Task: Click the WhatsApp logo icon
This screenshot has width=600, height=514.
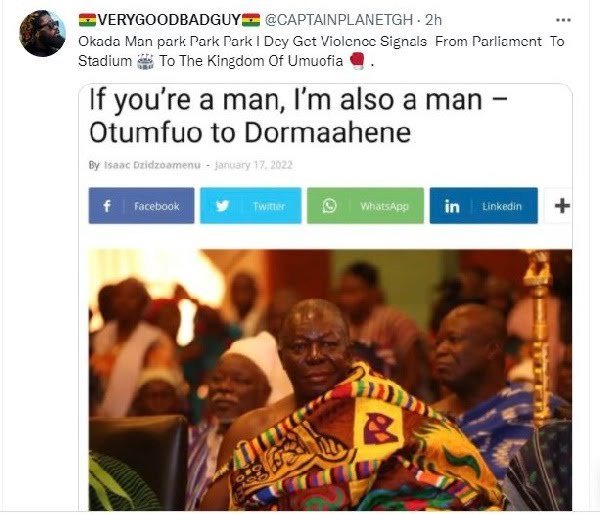Action: coord(329,206)
